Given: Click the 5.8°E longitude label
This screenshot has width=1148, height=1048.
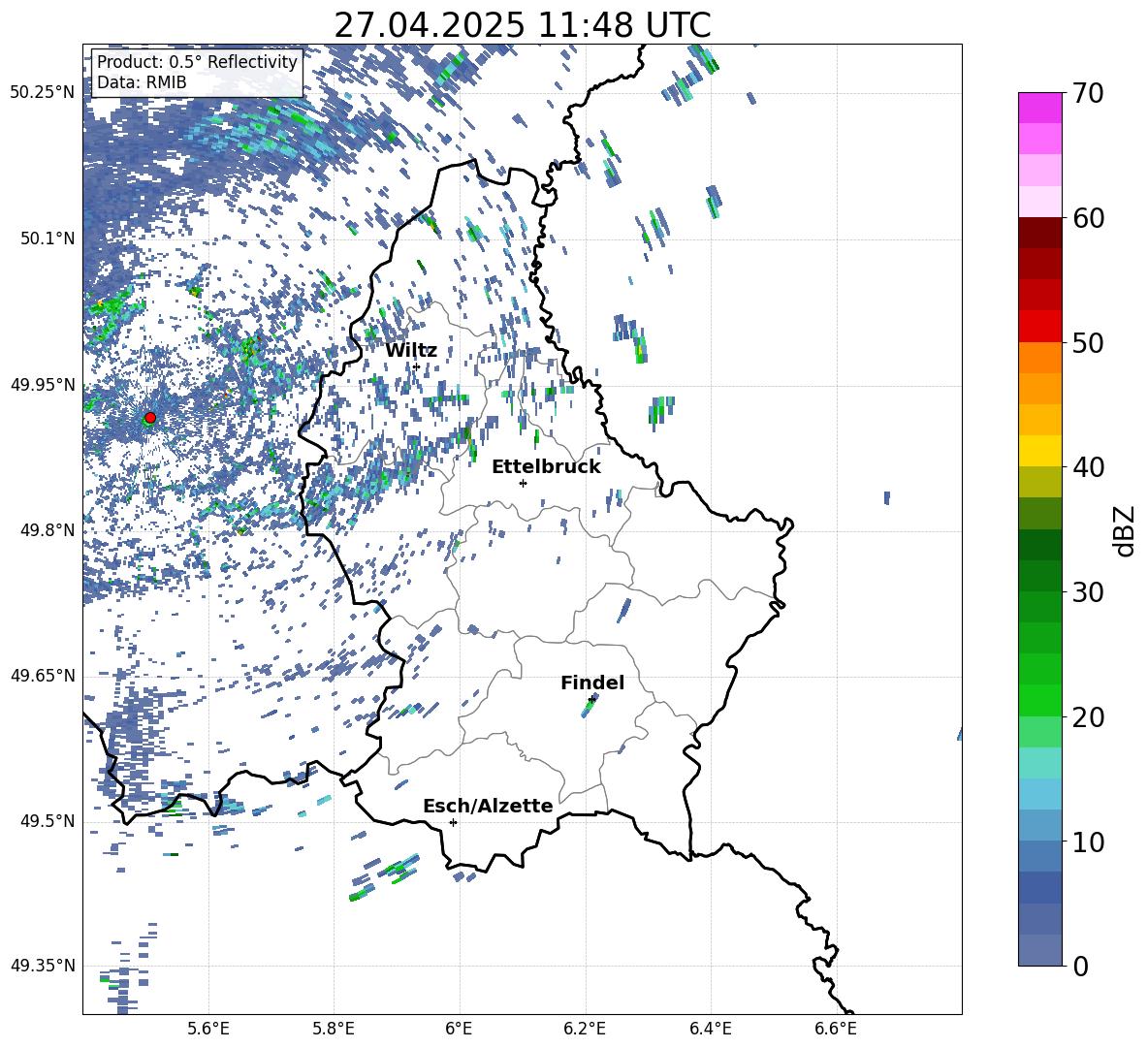Looking at the screenshot, I should coord(334,1029).
